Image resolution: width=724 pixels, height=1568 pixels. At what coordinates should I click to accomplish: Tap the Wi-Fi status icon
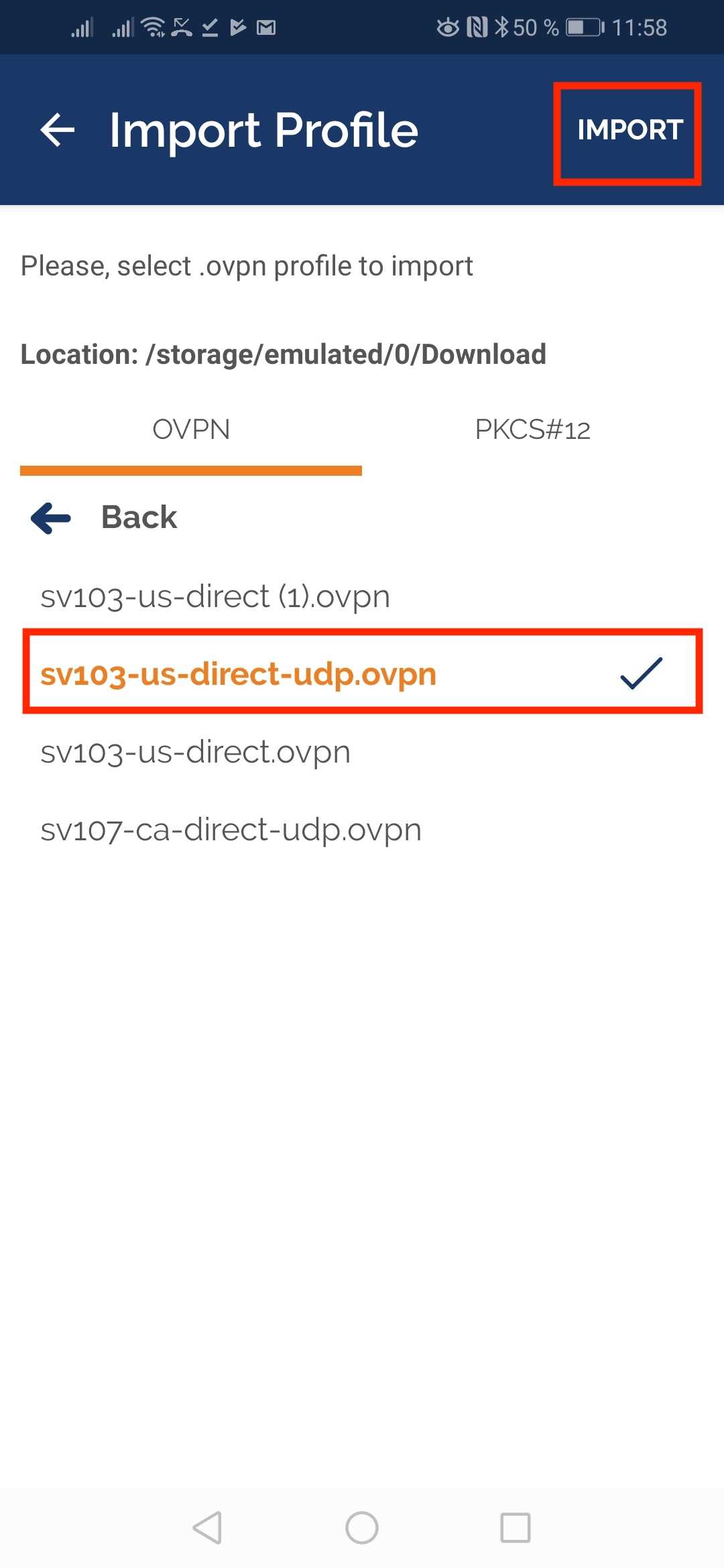coord(154,27)
